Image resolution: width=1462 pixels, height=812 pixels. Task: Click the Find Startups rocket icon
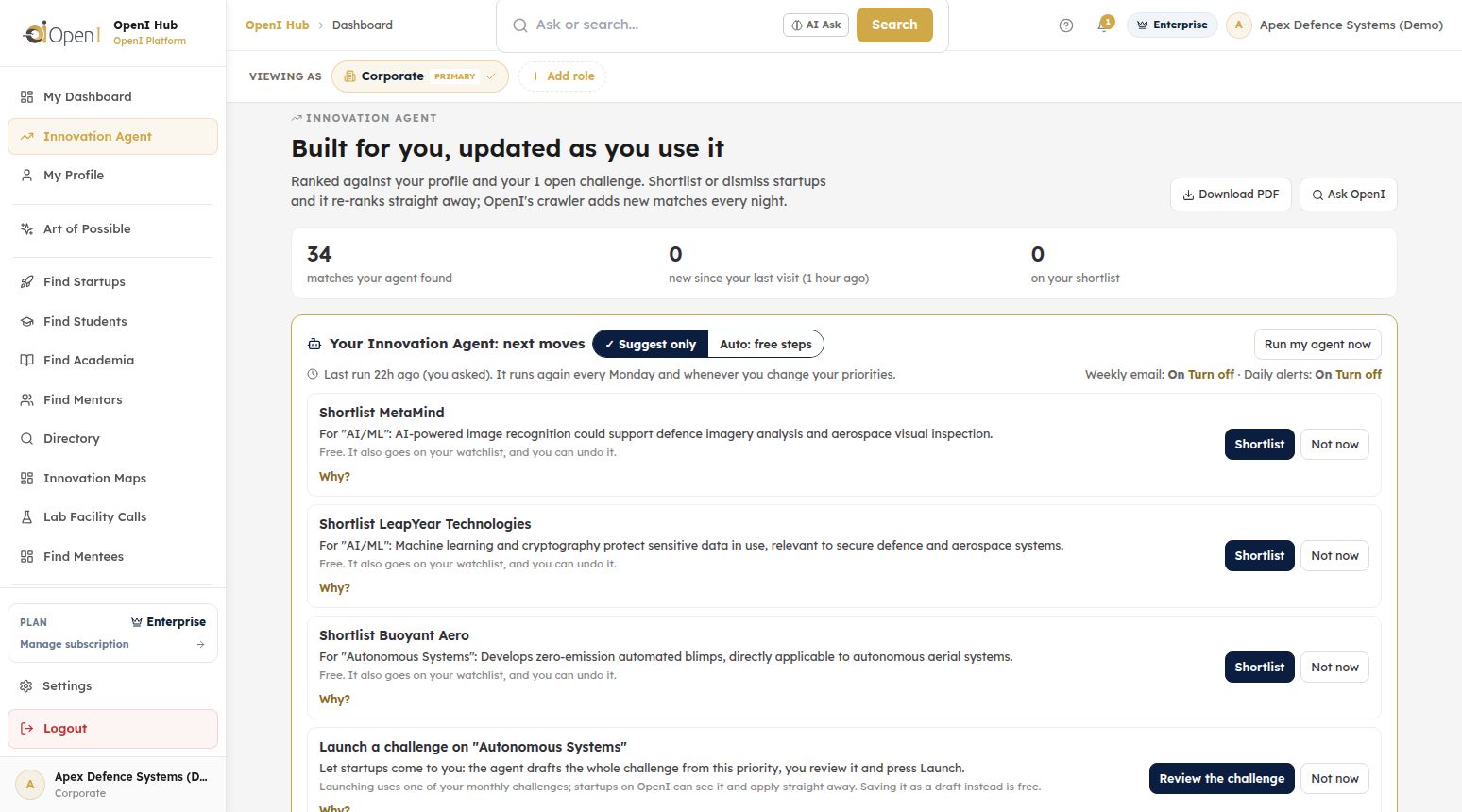[x=26, y=281]
